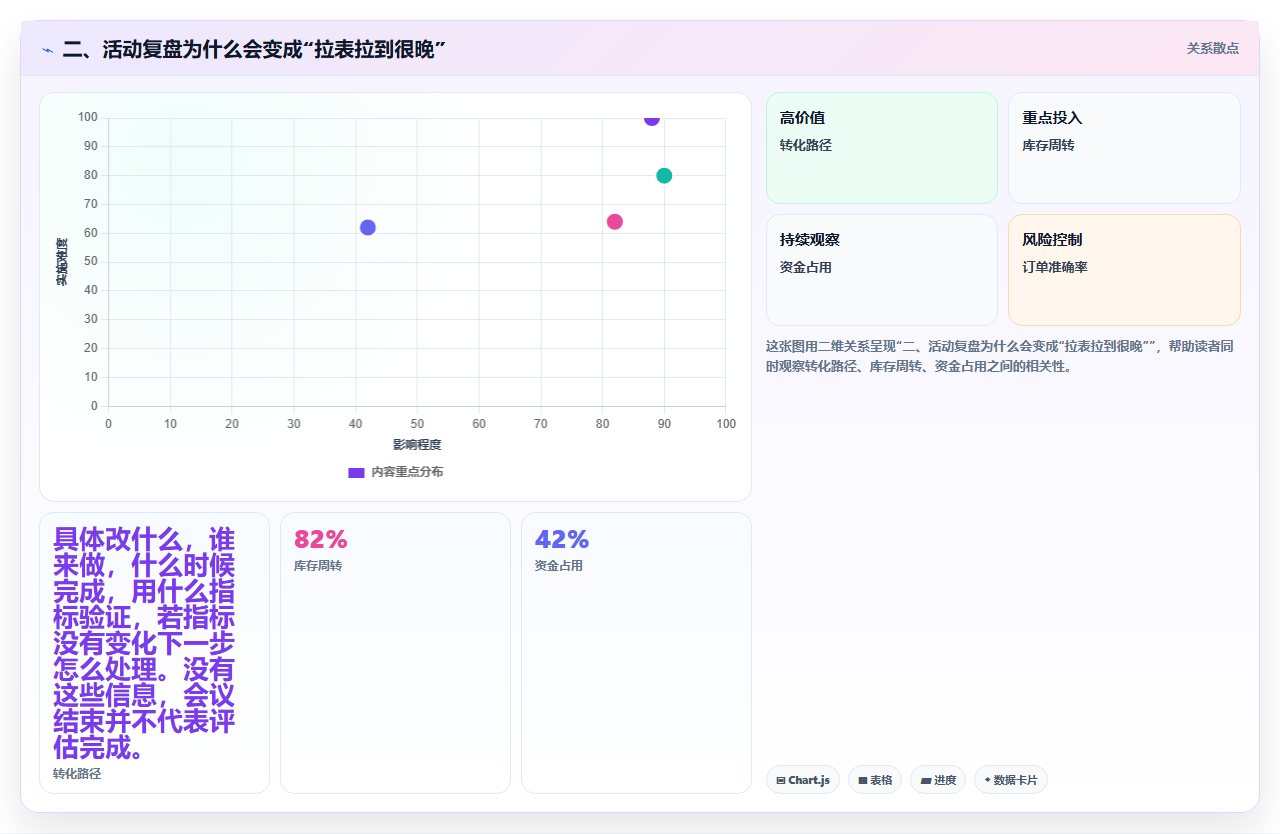Open the 持续观察 资金占用 card
The image size is (1280, 834).
pyautogui.click(x=882, y=270)
